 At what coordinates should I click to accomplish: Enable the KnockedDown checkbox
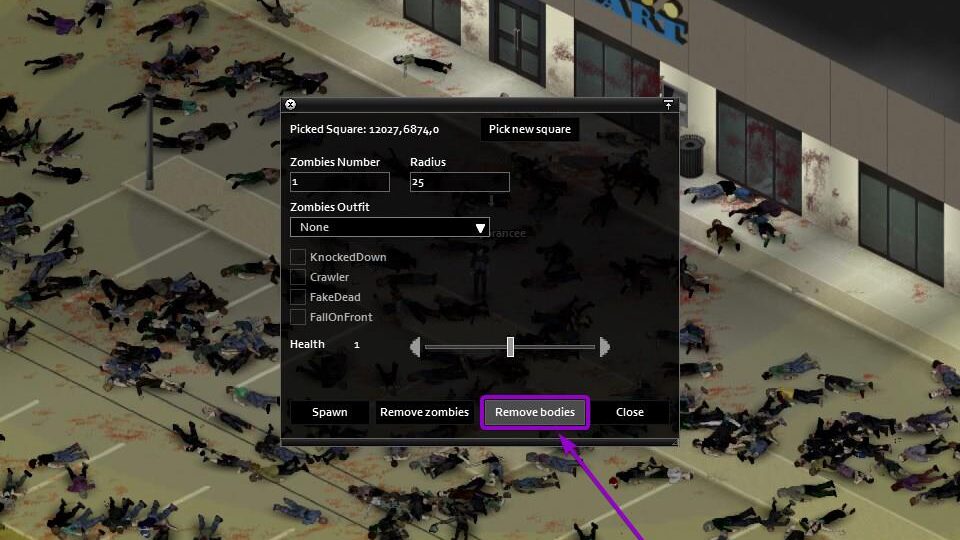[x=298, y=257]
